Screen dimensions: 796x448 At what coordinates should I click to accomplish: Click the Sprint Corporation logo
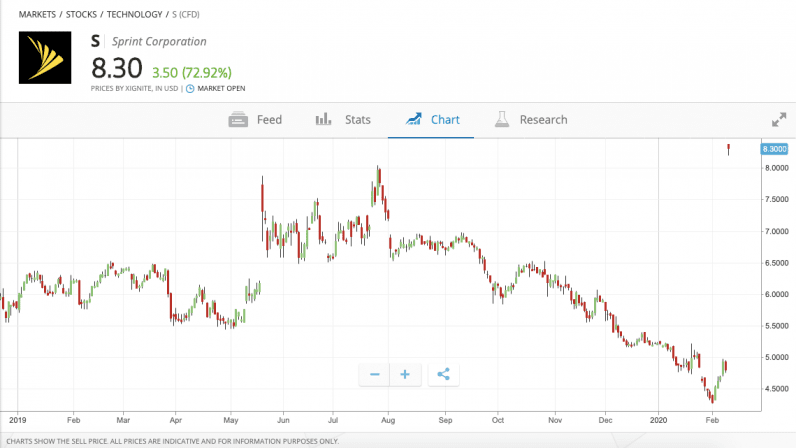click(46, 58)
